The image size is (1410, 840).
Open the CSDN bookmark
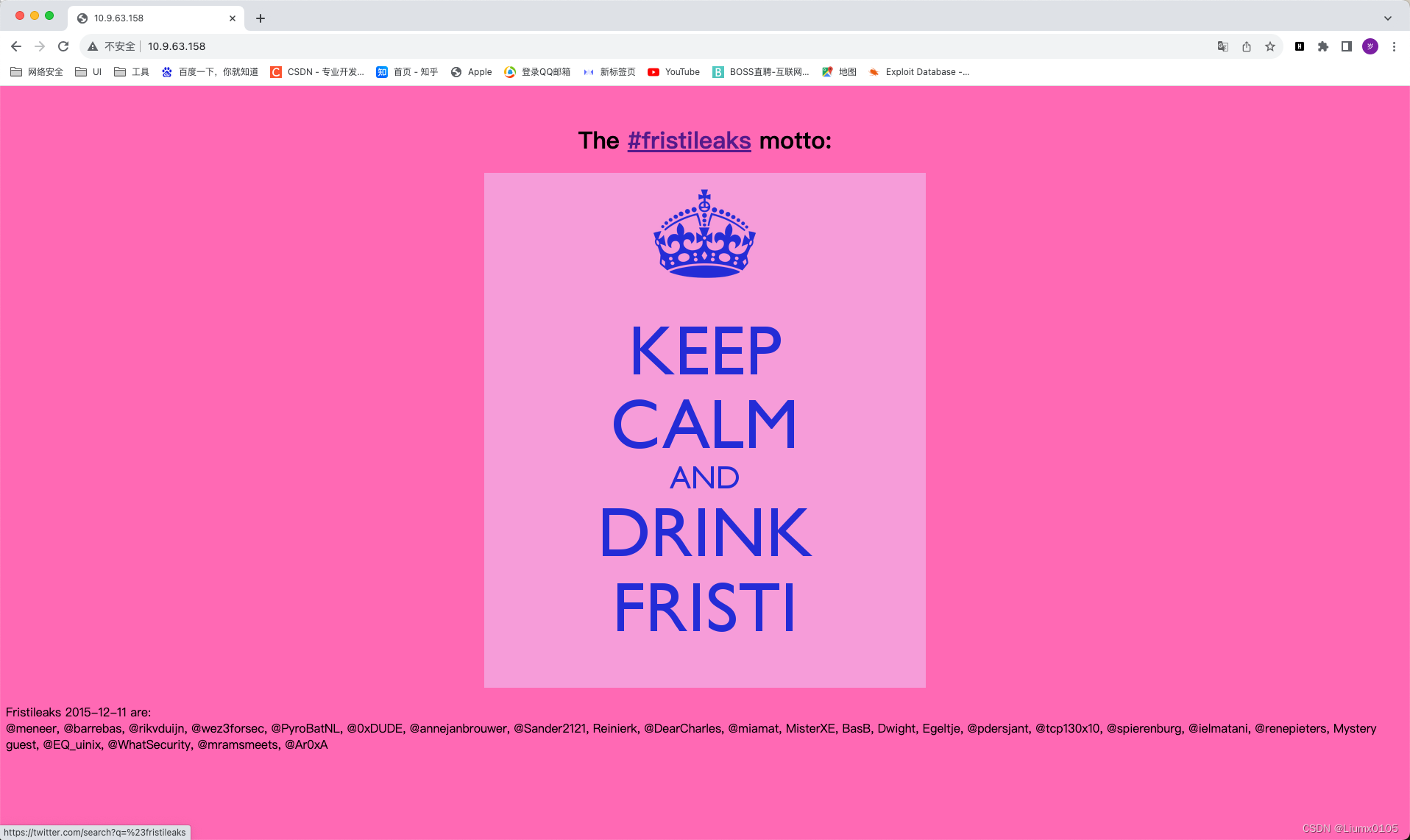coord(317,72)
